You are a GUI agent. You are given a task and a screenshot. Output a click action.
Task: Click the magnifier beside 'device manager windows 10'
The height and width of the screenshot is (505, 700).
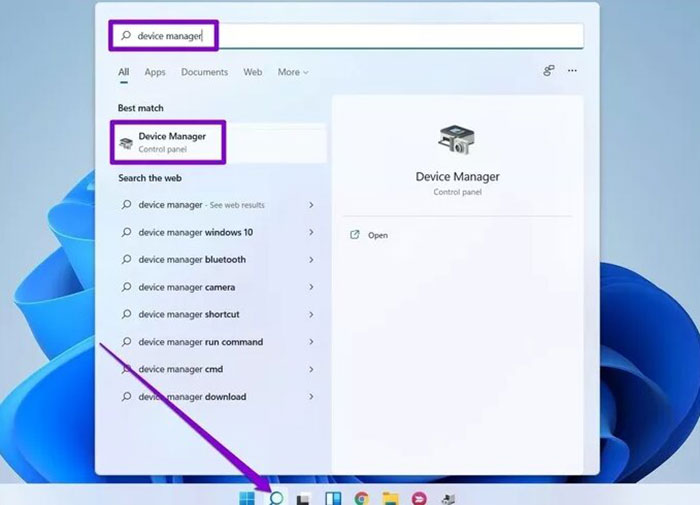coord(127,232)
